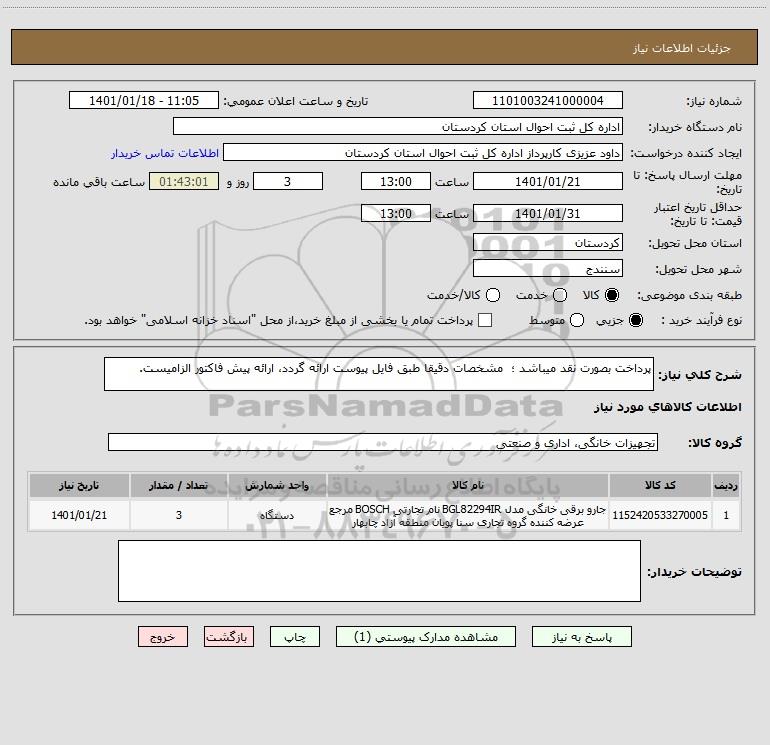Click item code 1152420533270005 cell
The height and width of the screenshot is (745, 770).
click(x=660, y=515)
